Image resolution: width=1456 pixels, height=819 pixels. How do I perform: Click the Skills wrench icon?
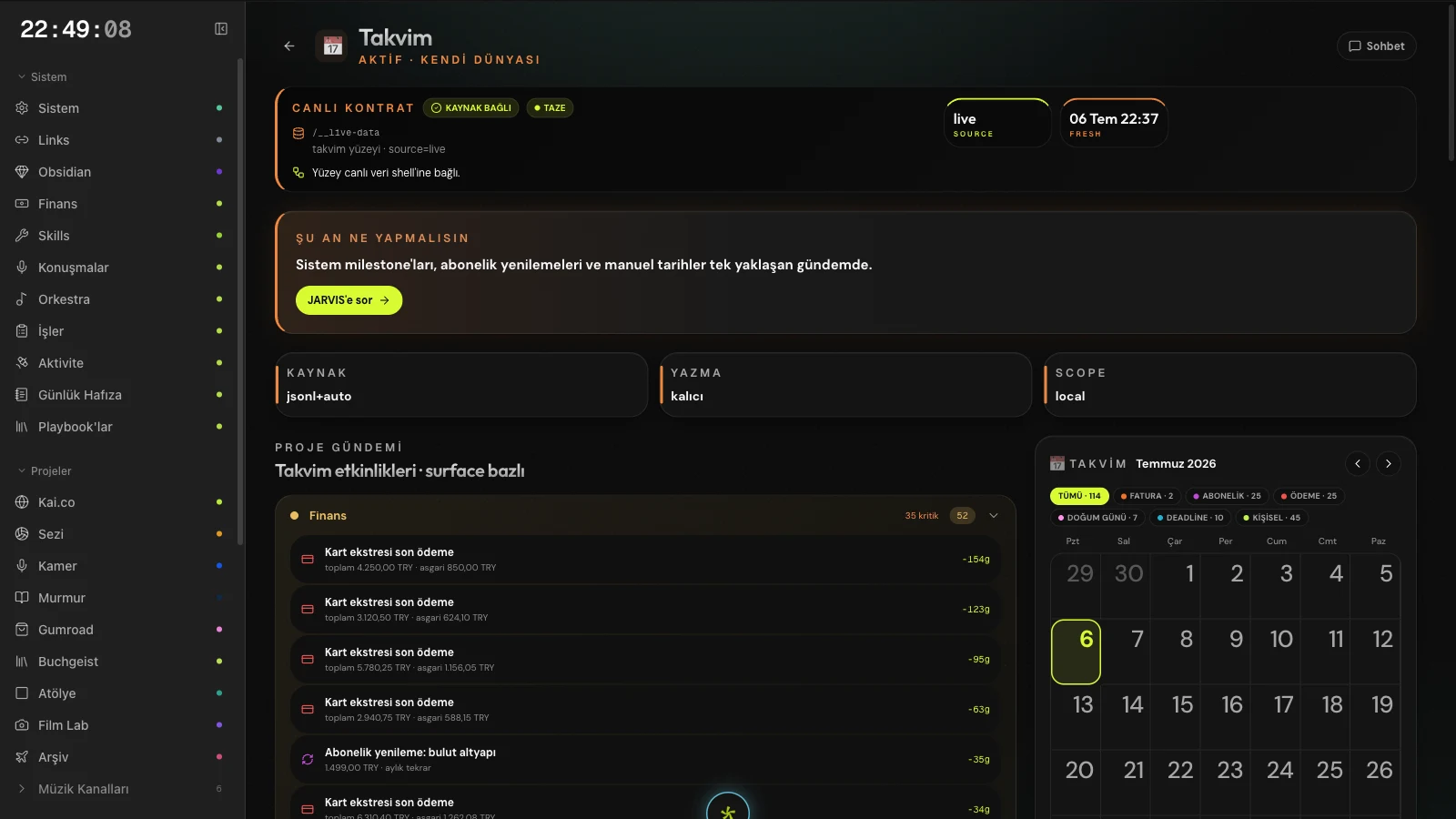(22, 236)
